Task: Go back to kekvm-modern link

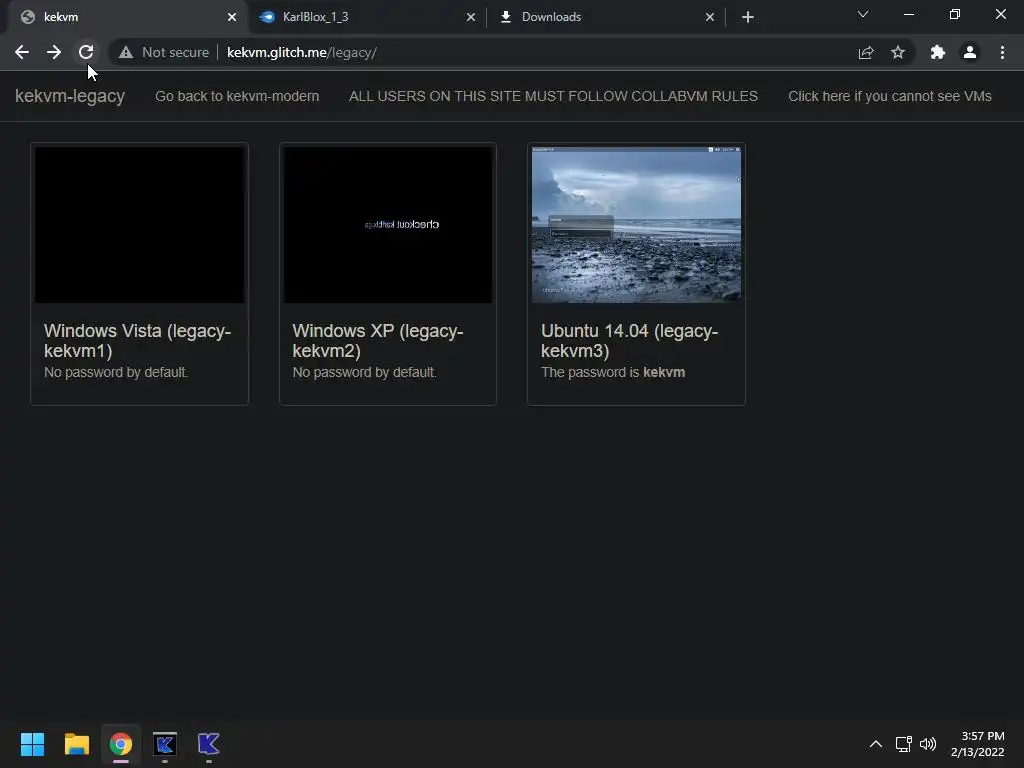Action: coord(237,96)
